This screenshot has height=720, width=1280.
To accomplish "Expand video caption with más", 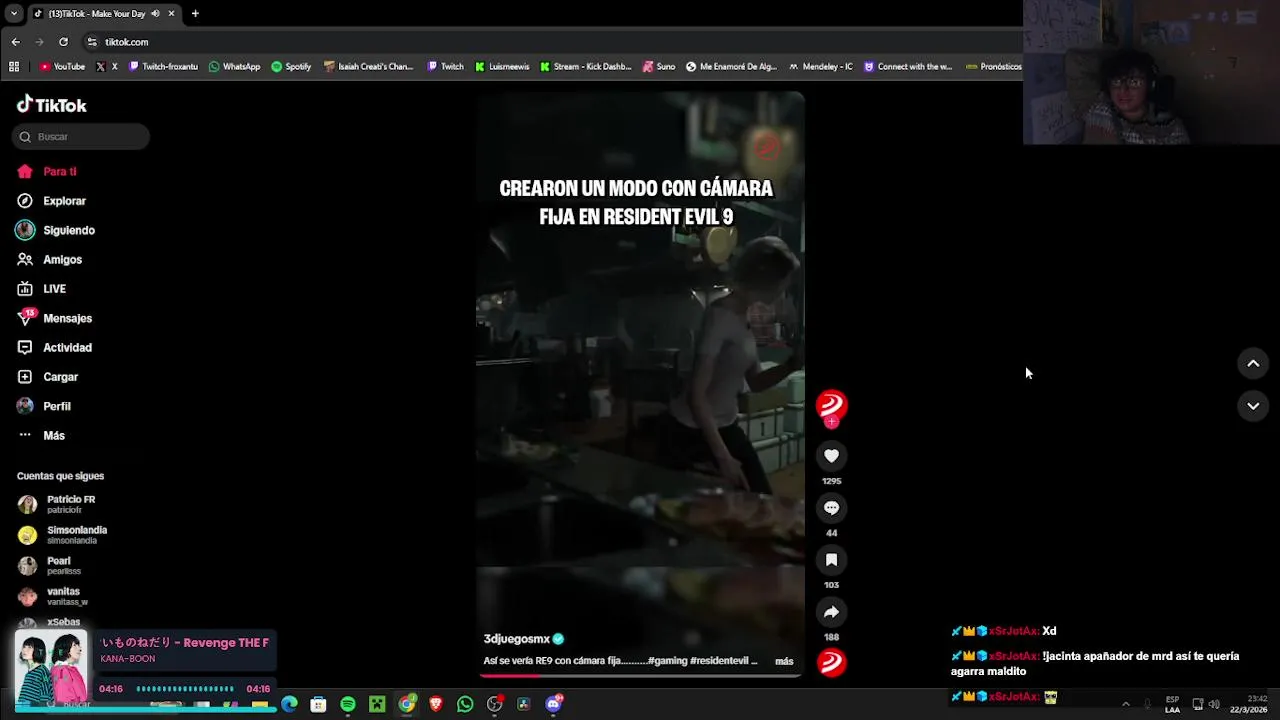I will click(x=784, y=661).
